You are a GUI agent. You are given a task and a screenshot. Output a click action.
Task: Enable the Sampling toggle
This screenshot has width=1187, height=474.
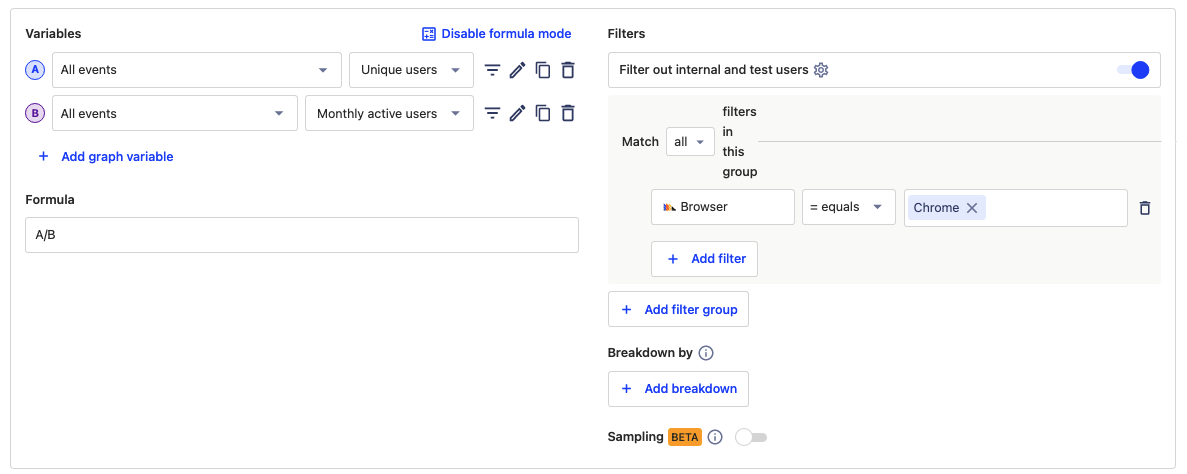[750, 437]
